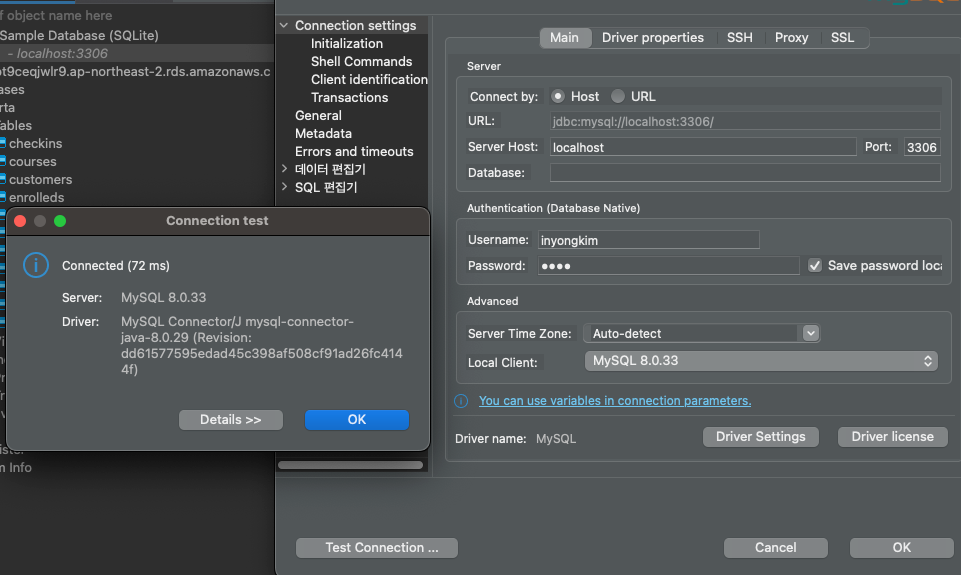This screenshot has width=961, height=575.
Task: Select Shell Commands in settings tree
Action: pyautogui.click(x=362, y=62)
